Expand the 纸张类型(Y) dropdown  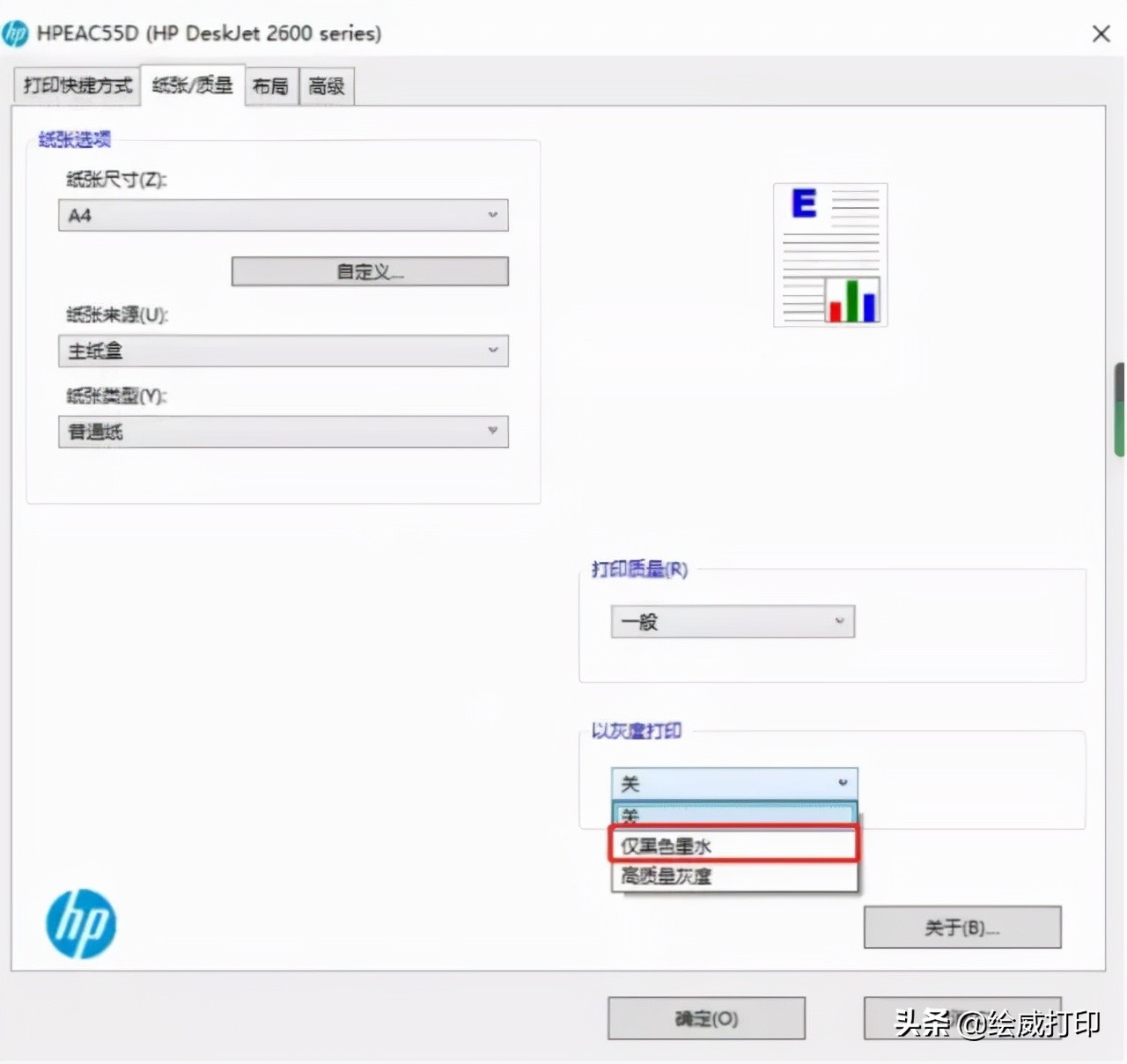491,432
